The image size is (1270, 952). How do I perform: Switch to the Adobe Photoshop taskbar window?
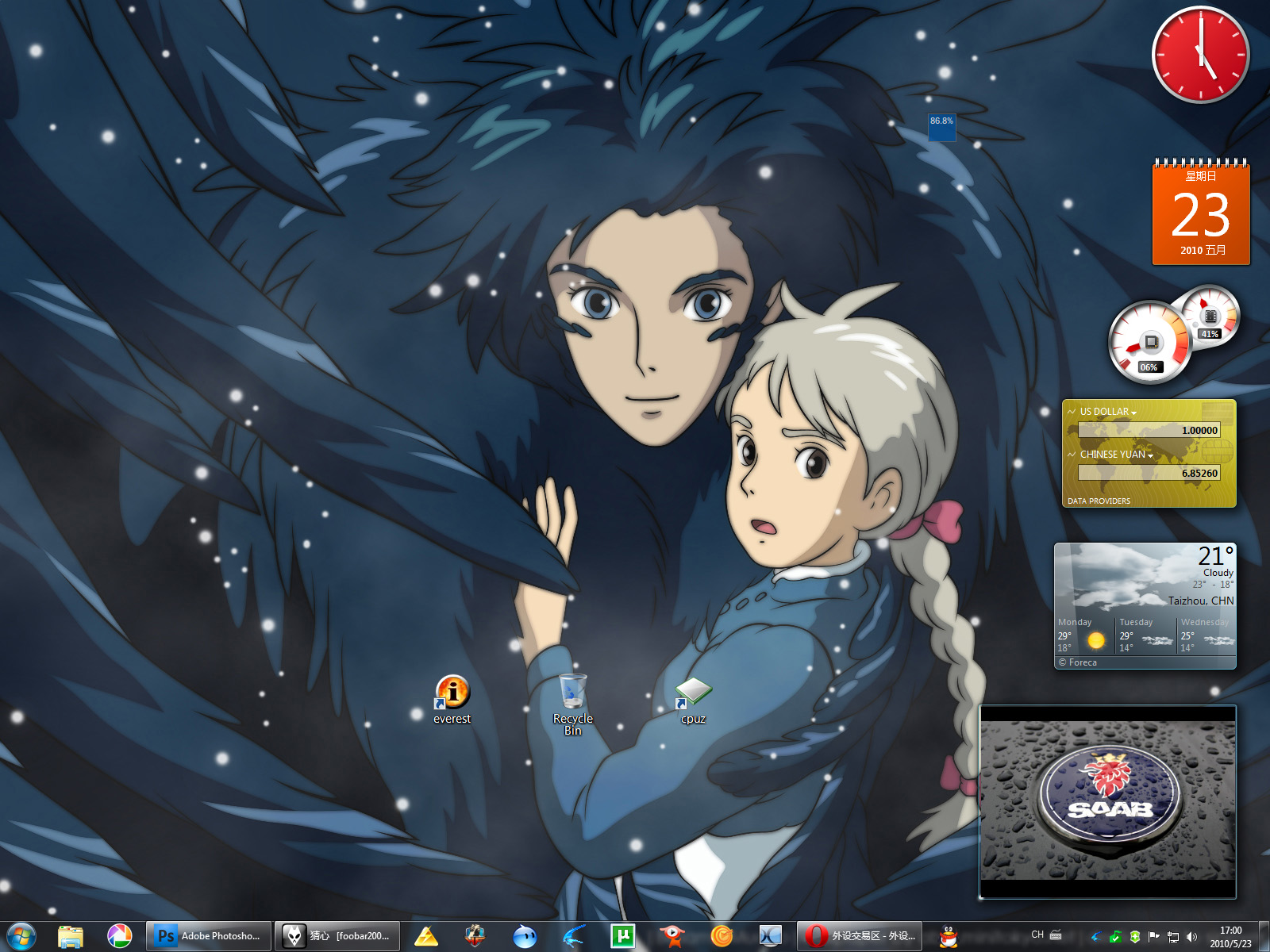tap(209, 936)
